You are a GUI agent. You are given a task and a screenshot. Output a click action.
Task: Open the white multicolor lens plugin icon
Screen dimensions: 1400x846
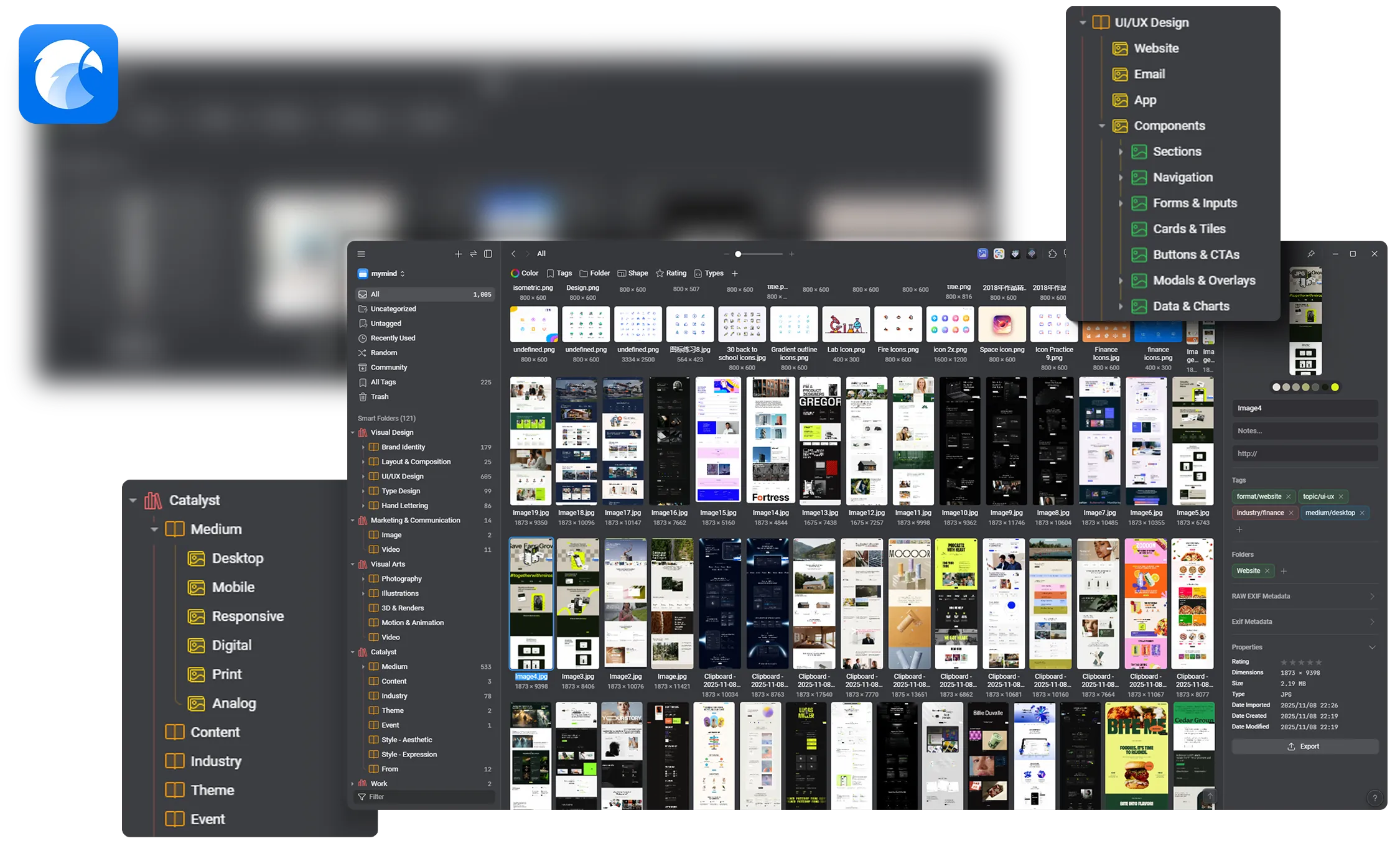tap(999, 253)
